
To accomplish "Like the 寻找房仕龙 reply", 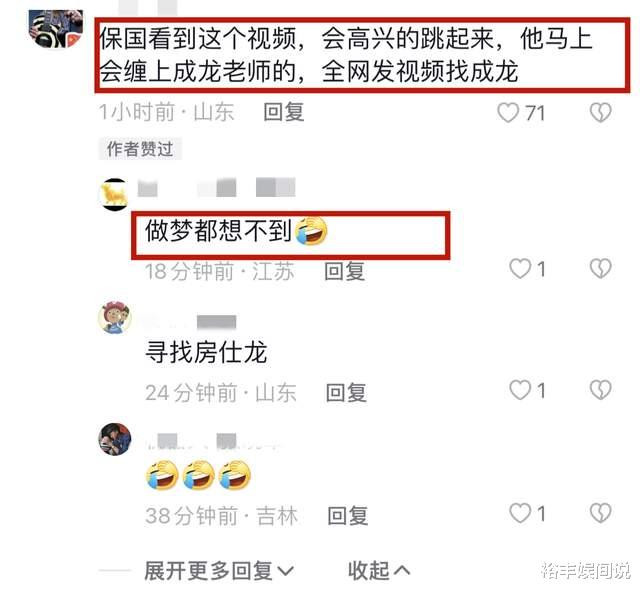I will (520, 390).
